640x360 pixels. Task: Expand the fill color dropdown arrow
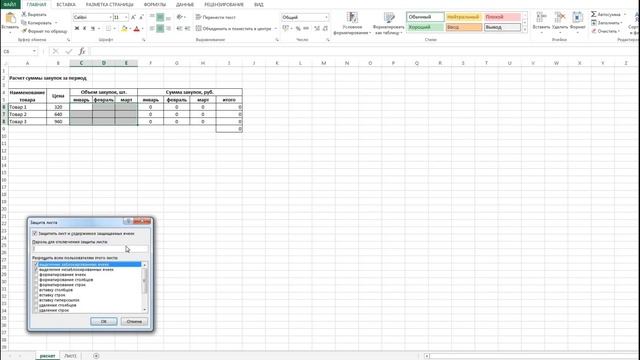pyautogui.click(x=130, y=29)
